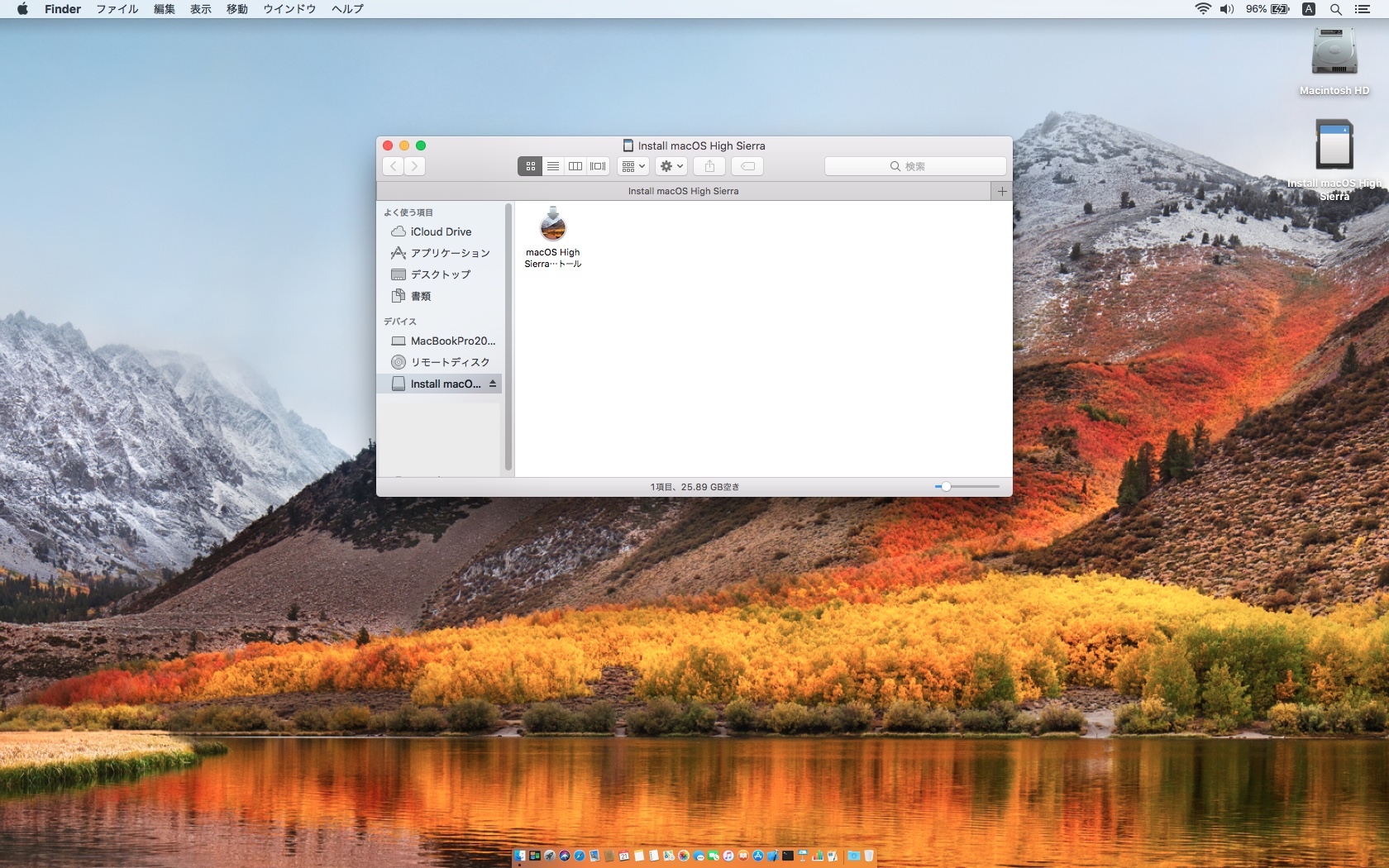Open FaceTime from the Dock
Image resolution: width=1389 pixels, height=868 pixels.
(714, 856)
